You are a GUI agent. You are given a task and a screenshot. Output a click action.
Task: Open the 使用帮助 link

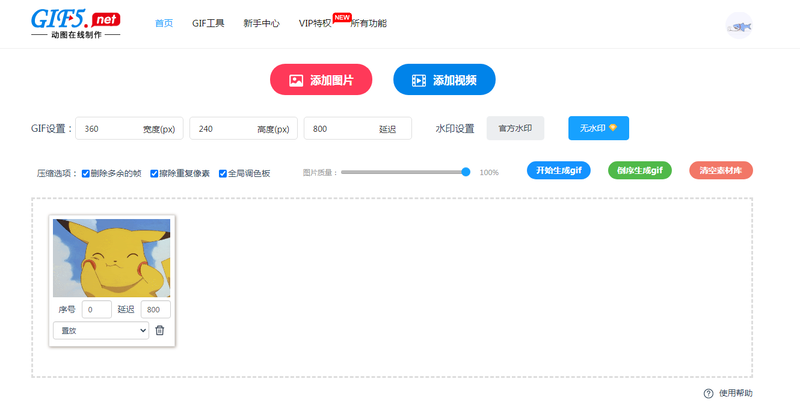click(x=735, y=393)
